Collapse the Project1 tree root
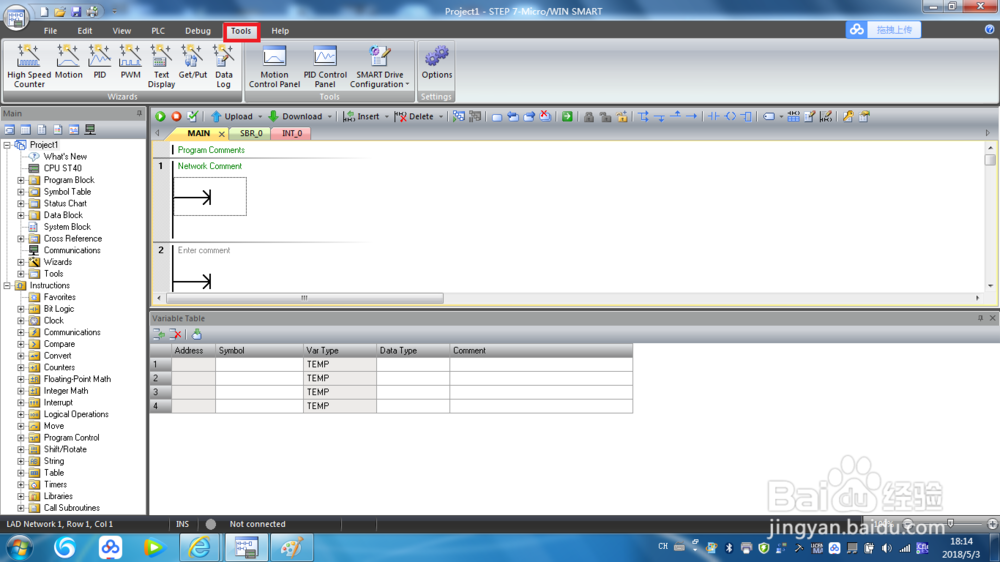 (x=7, y=145)
